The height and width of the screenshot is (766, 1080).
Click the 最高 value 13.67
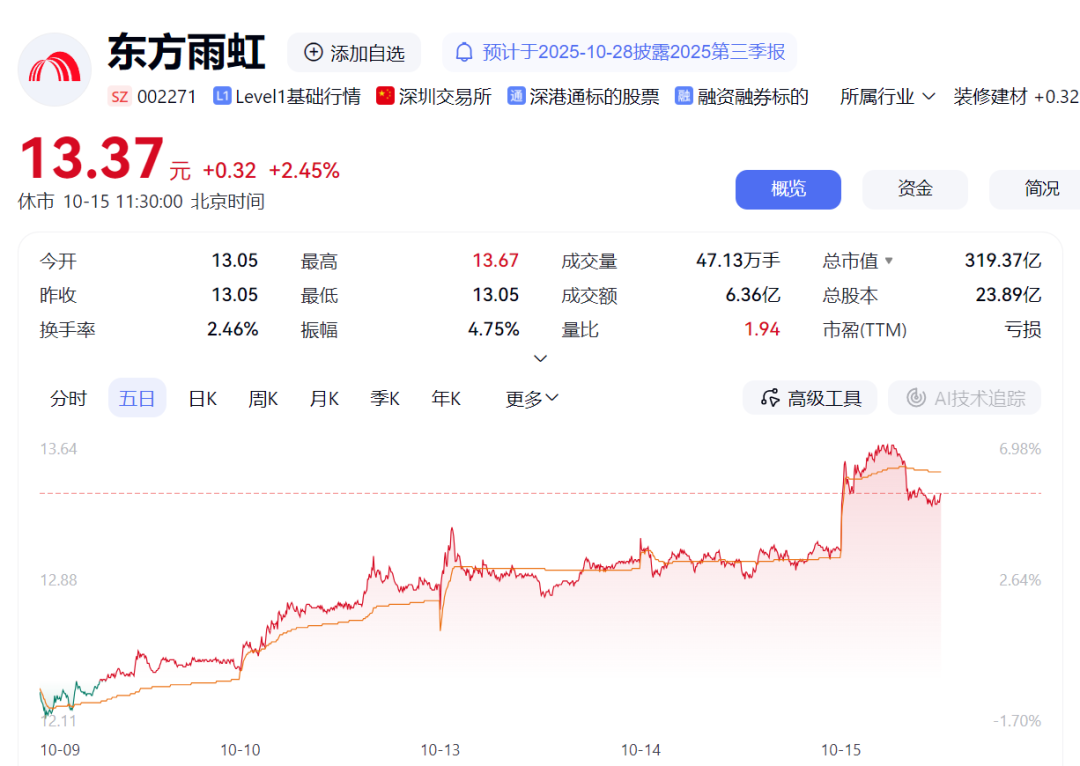[495, 260]
